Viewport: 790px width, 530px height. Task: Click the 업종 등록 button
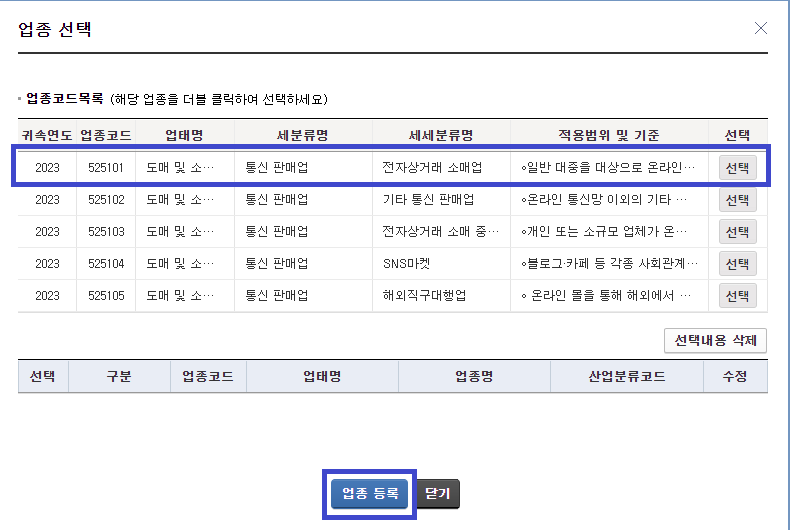click(369, 494)
